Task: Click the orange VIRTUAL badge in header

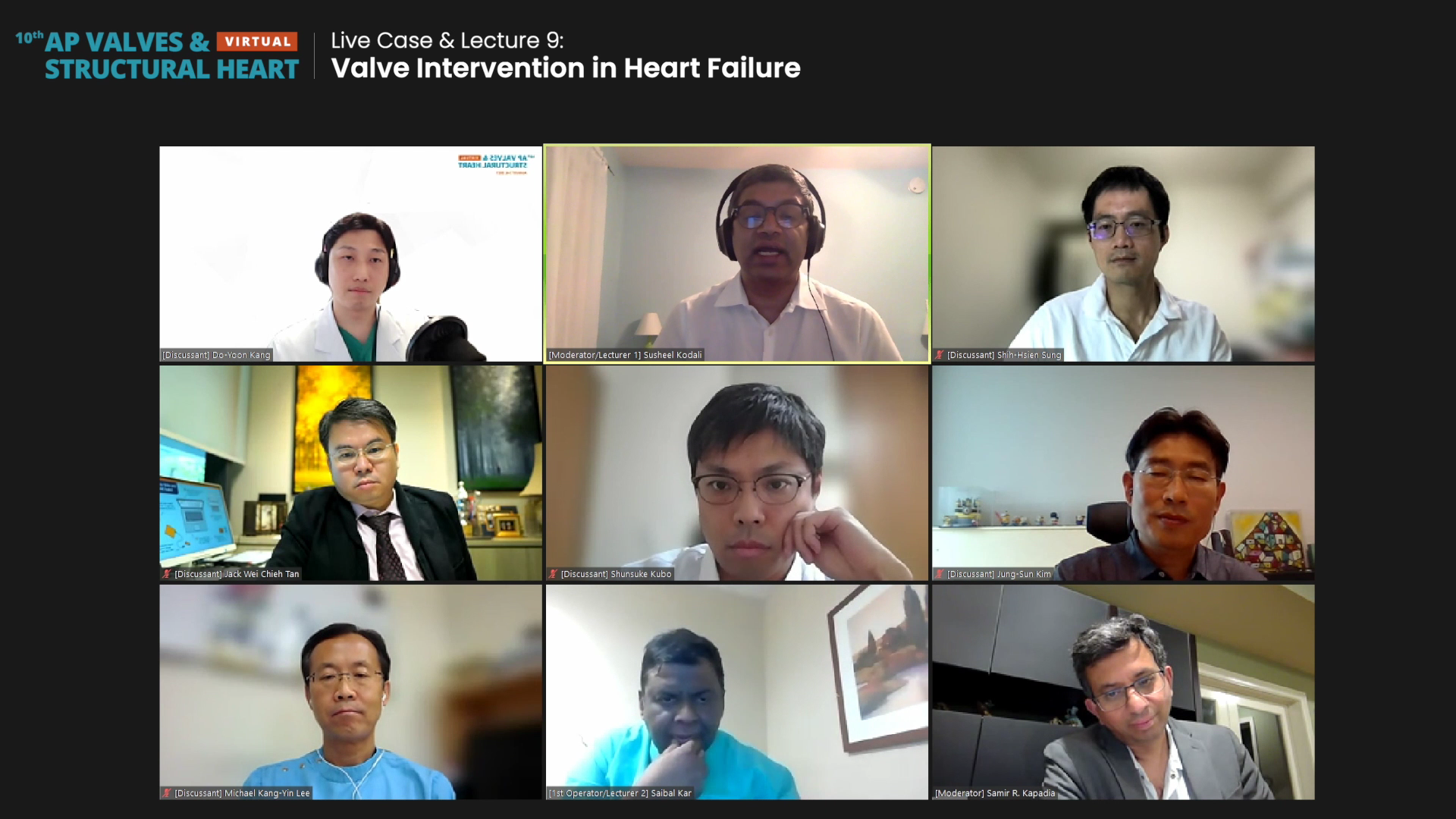Action: 257,42
